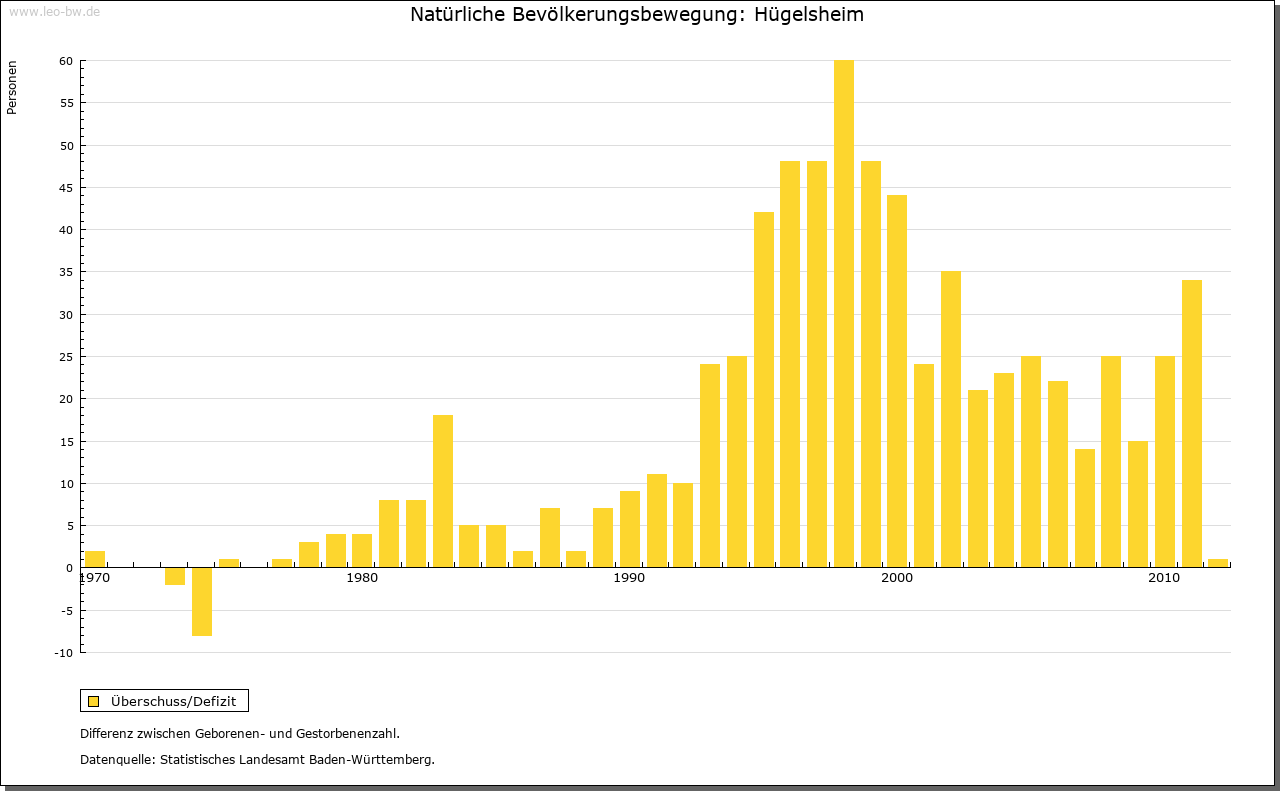Click the Datenquelle Statistisches Landesamt source text
Viewport: 1280px width, 791px height.
pyautogui.click(x=257, y=759)
